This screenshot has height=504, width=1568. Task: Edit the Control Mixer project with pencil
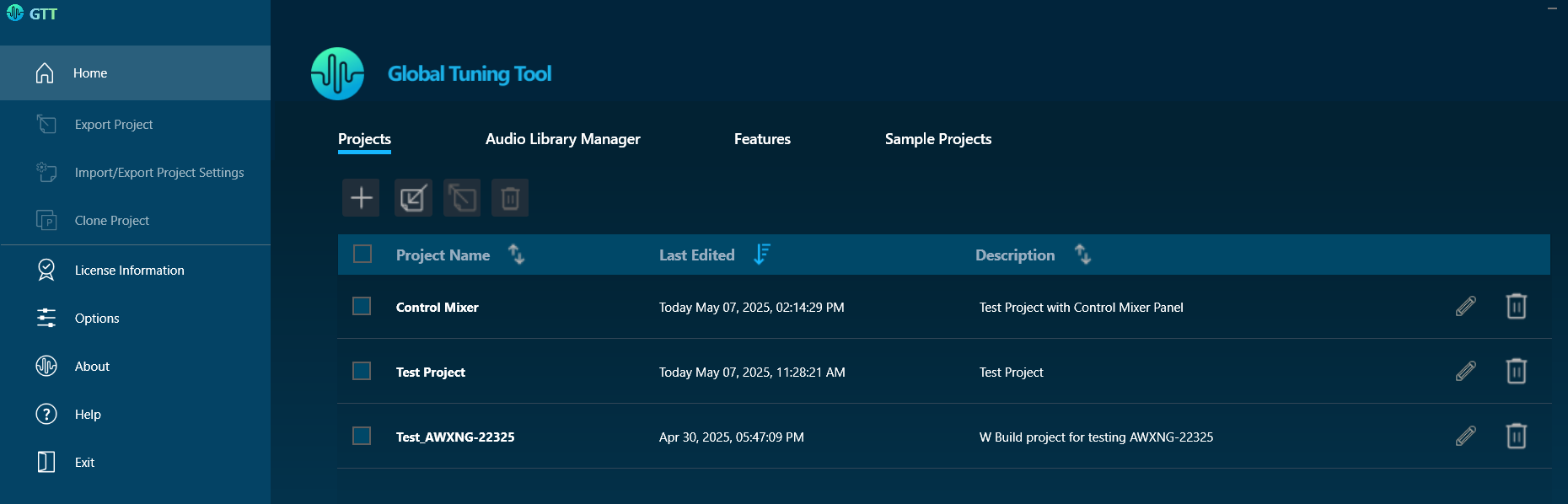click(1466, 306)
